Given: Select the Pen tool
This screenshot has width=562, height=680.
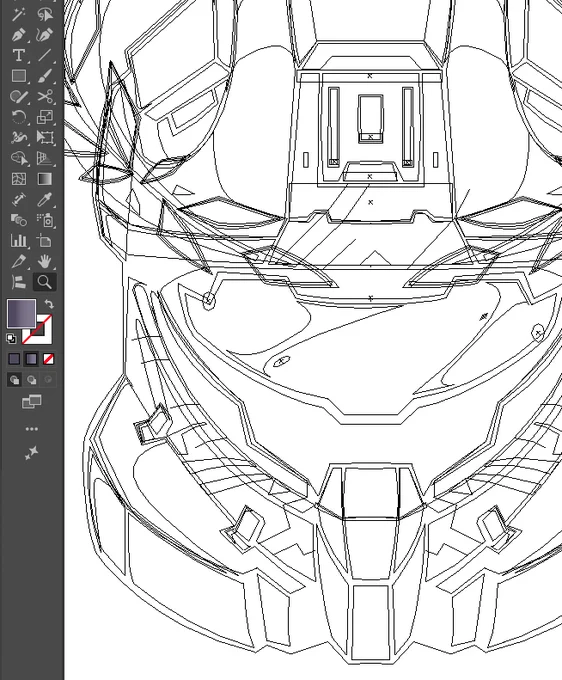Looking at the screenshot, I should pyautogui.click(x=19, y=35).
